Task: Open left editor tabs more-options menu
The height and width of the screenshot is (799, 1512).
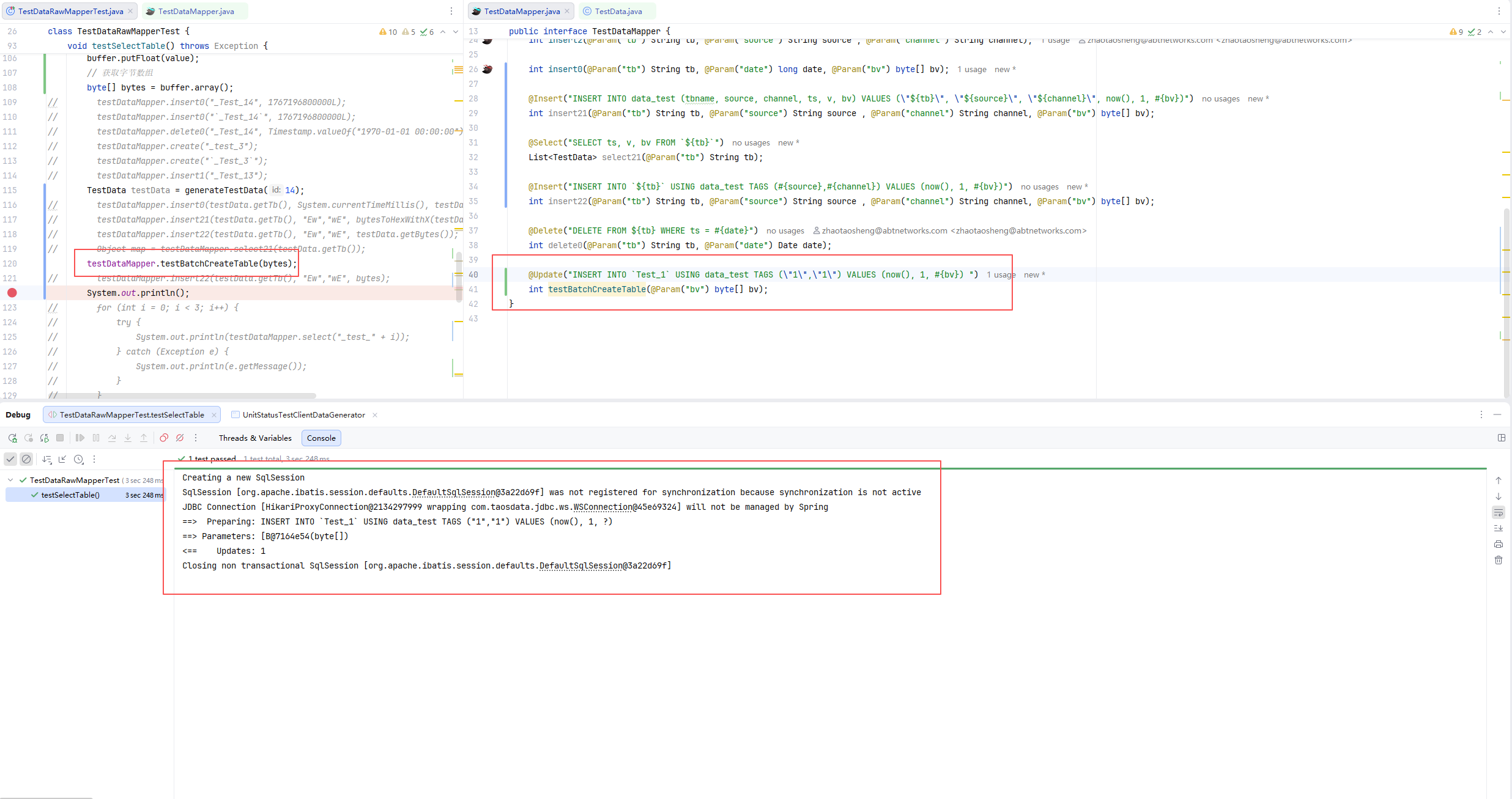Action: [x=451, y=11]
